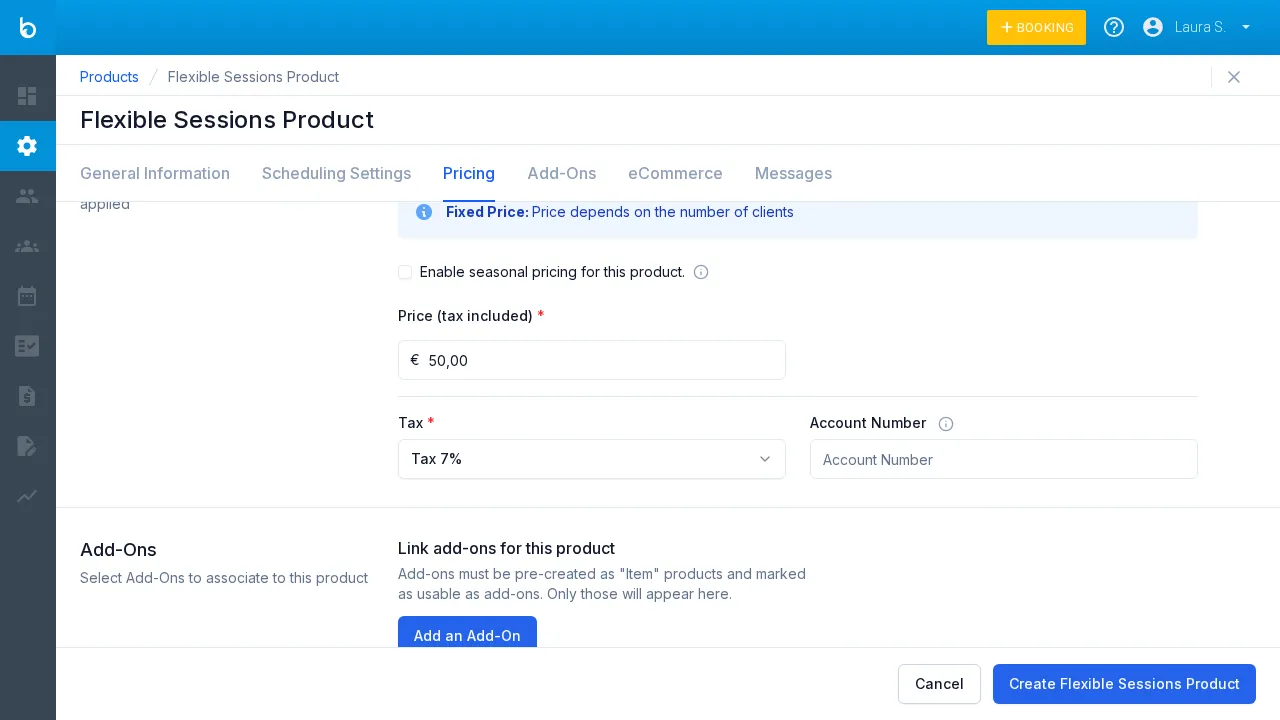
Task: Open the calendar icon in sidebar
Action: [x=27, y=296]
